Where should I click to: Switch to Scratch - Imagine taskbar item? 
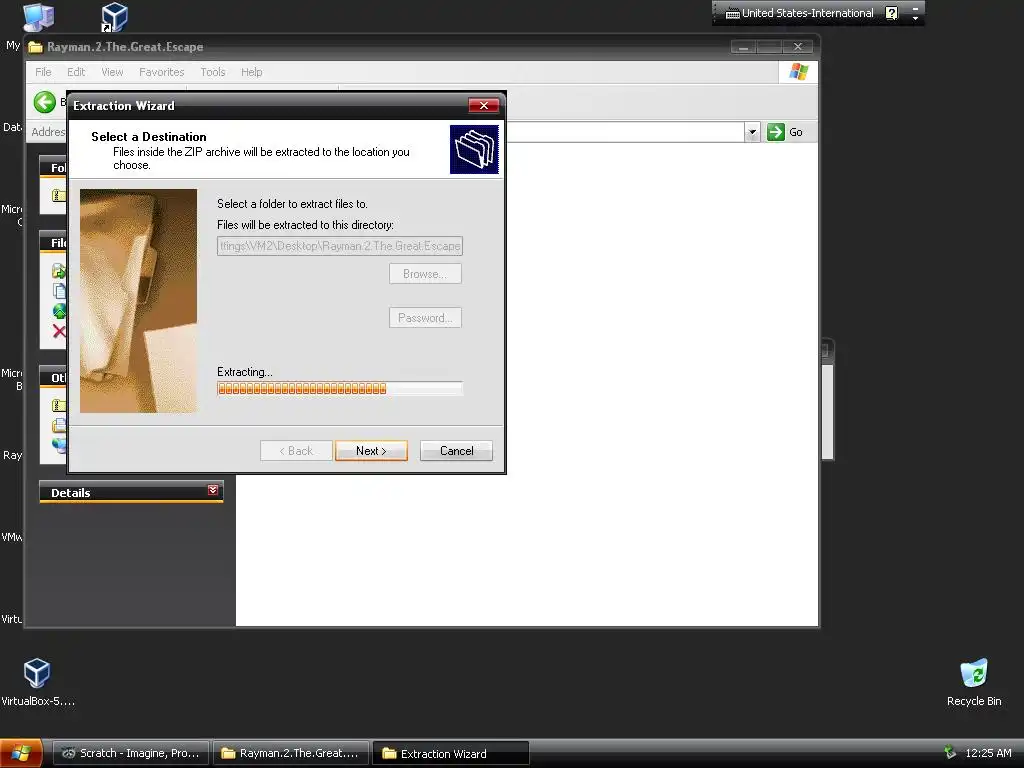(131, 753)
